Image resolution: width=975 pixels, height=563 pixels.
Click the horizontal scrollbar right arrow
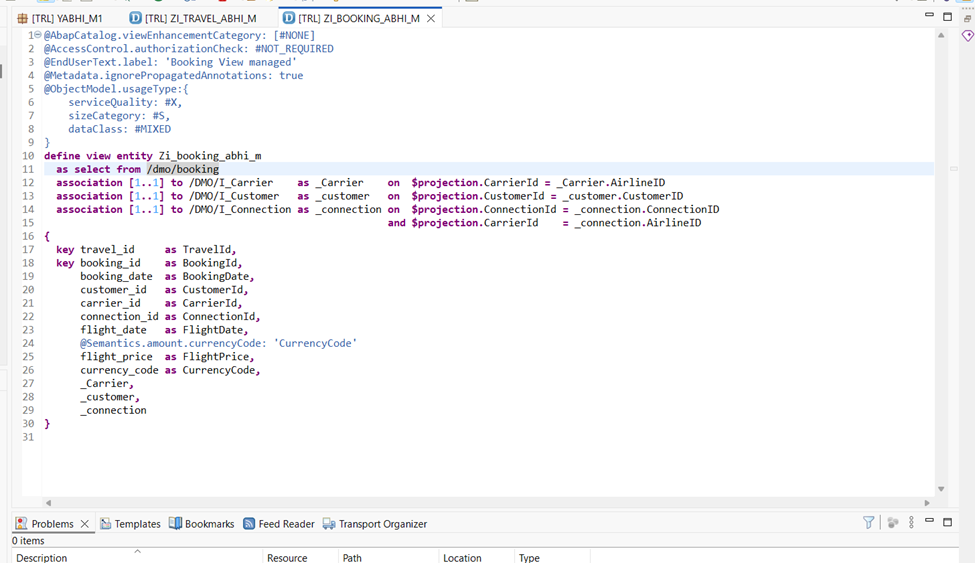click(926, 503)
